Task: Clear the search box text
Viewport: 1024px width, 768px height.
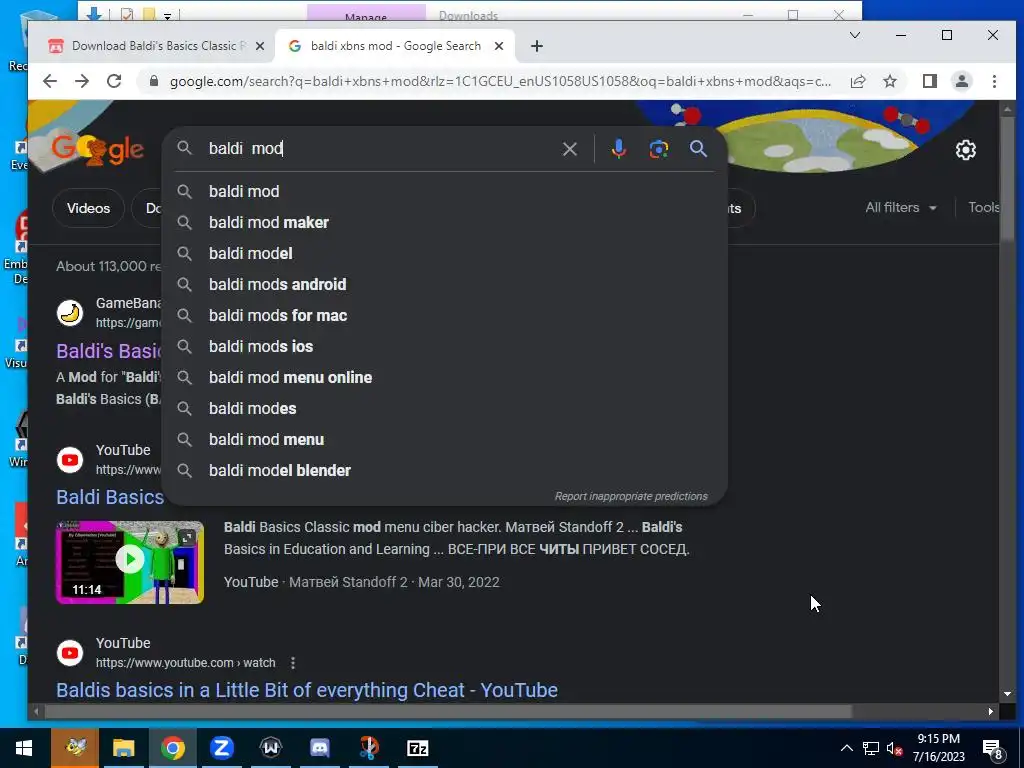Action: coord(569,149)
